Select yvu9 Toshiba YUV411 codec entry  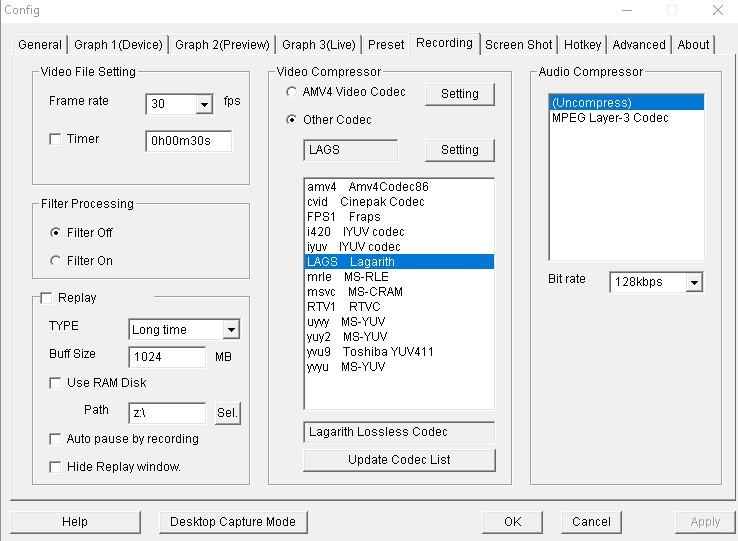coord(399,352)
